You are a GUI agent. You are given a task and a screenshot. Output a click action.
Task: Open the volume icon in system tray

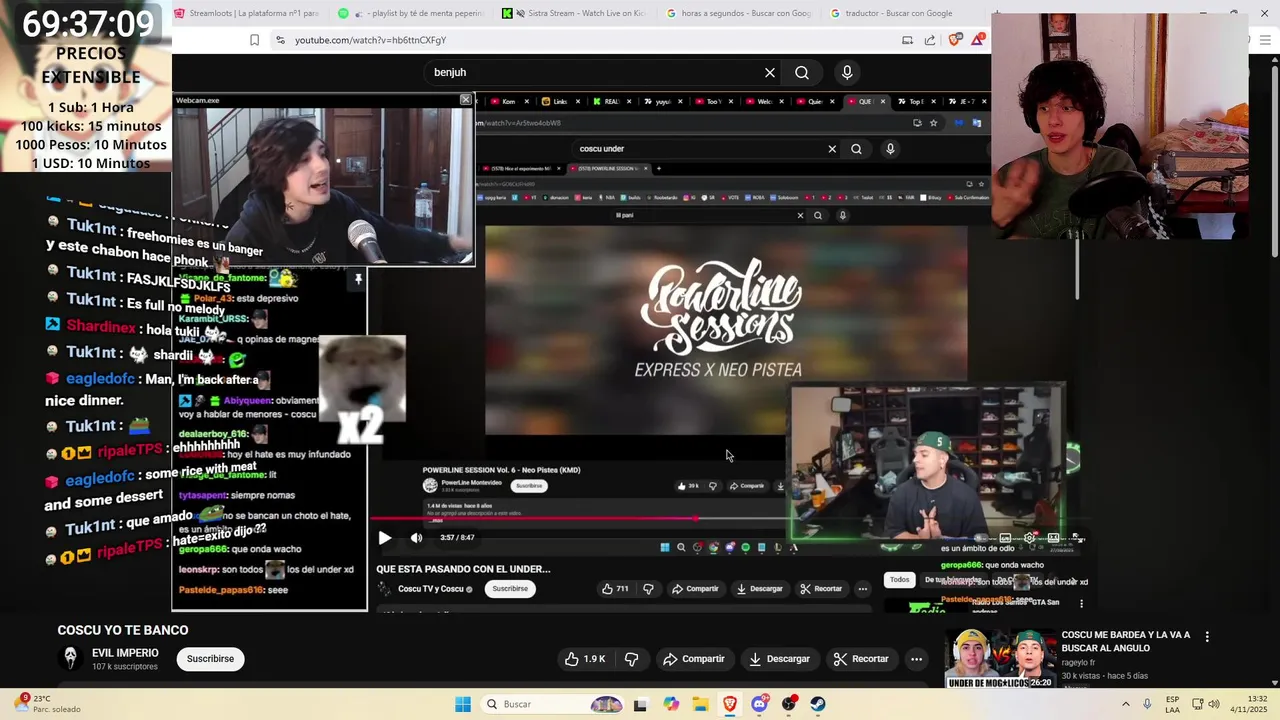pyautogui.click(x=1214, y=704)
